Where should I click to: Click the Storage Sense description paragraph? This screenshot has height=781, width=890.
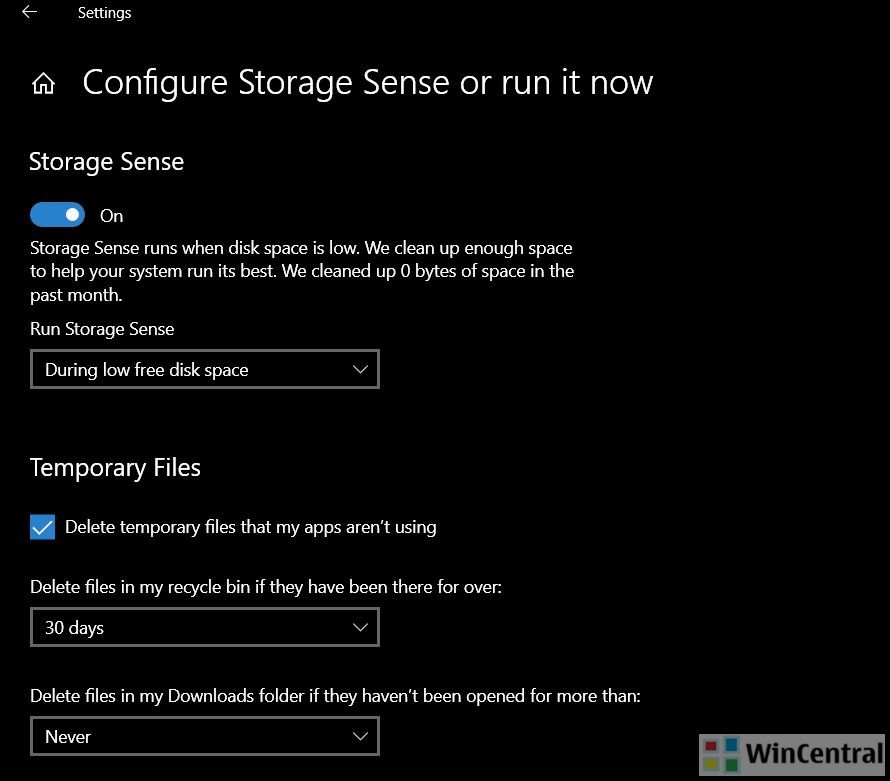(x=301, y=271)
